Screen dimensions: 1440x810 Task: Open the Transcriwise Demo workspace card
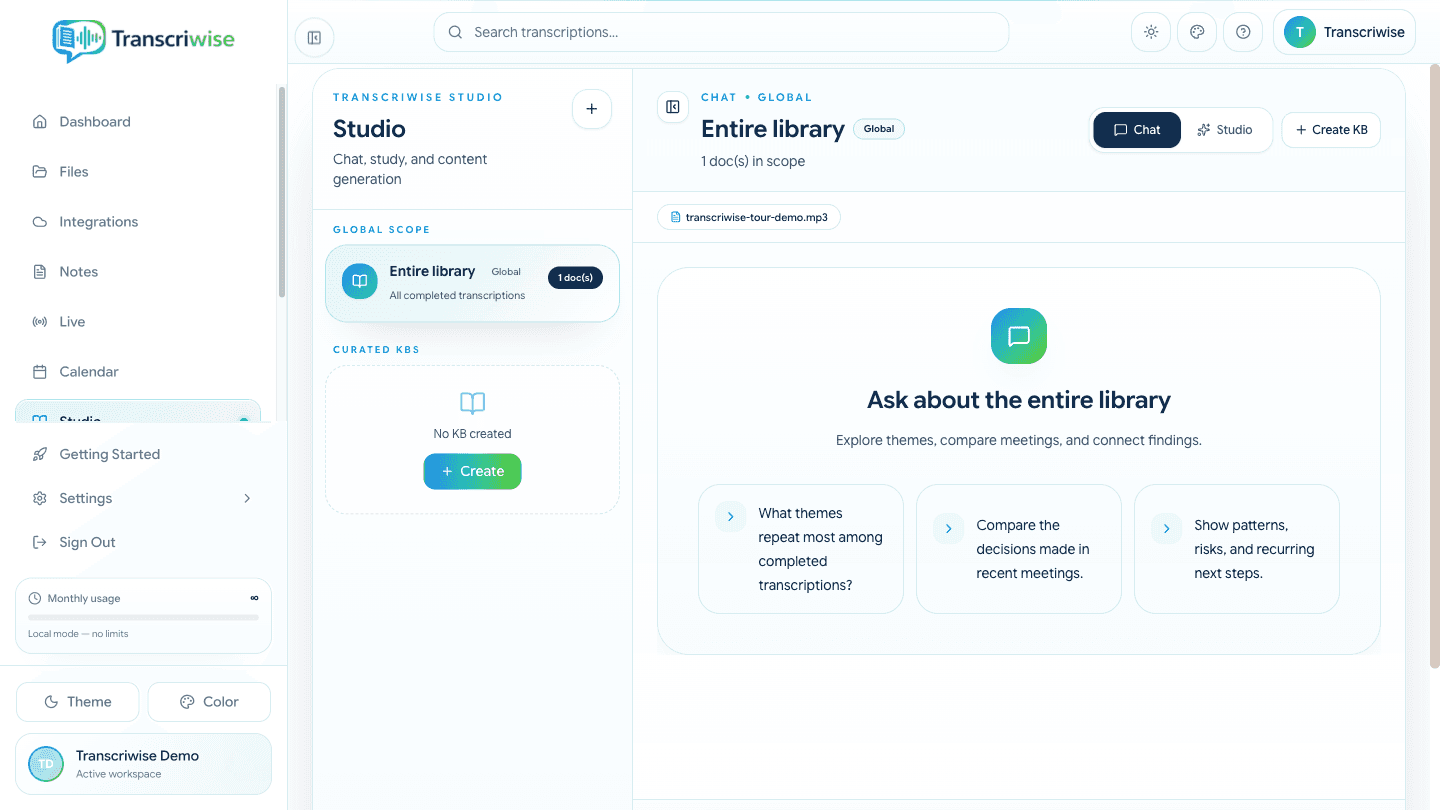pyautogui.click(x=143, y=764)
